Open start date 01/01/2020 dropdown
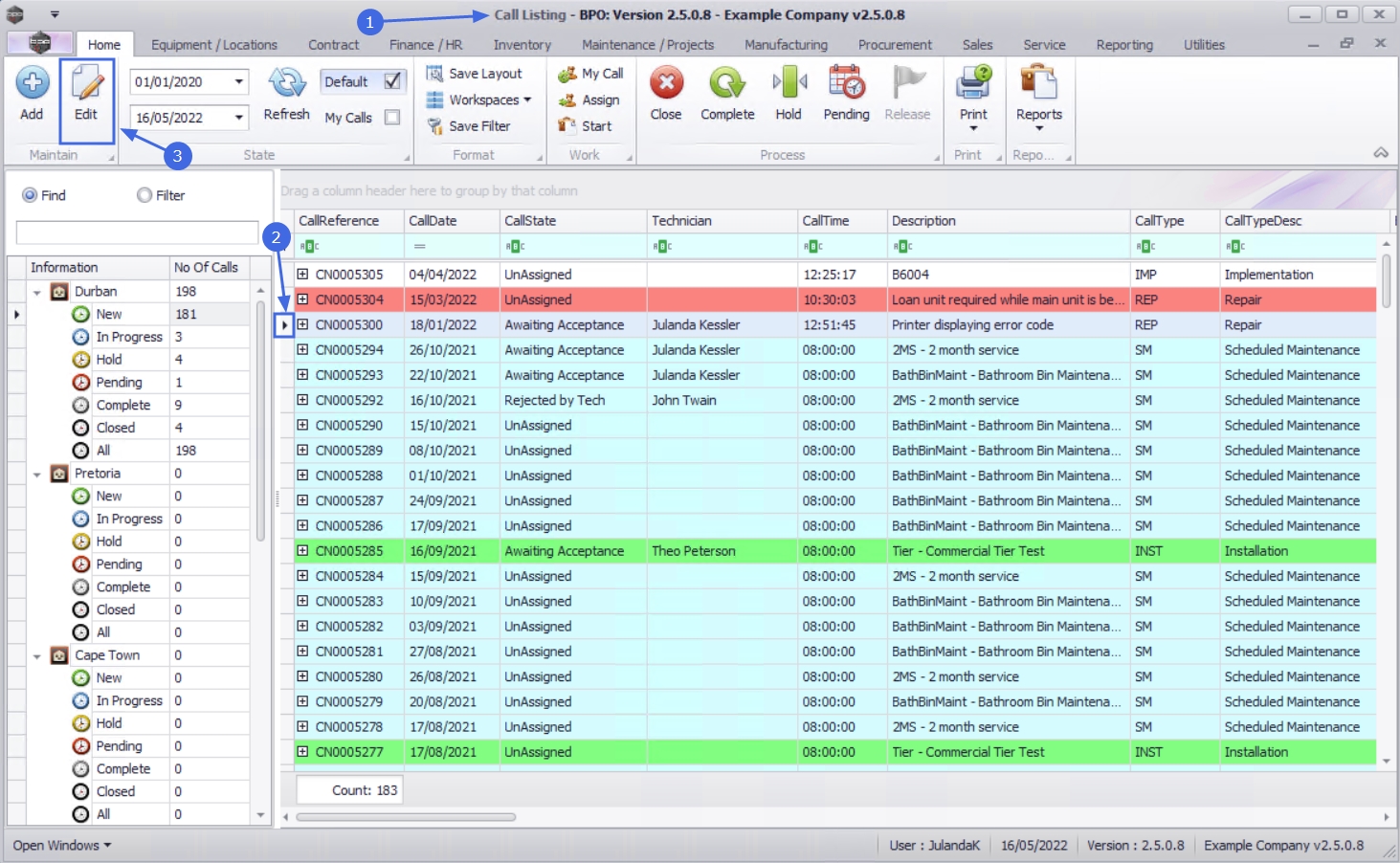 [239, 82]
